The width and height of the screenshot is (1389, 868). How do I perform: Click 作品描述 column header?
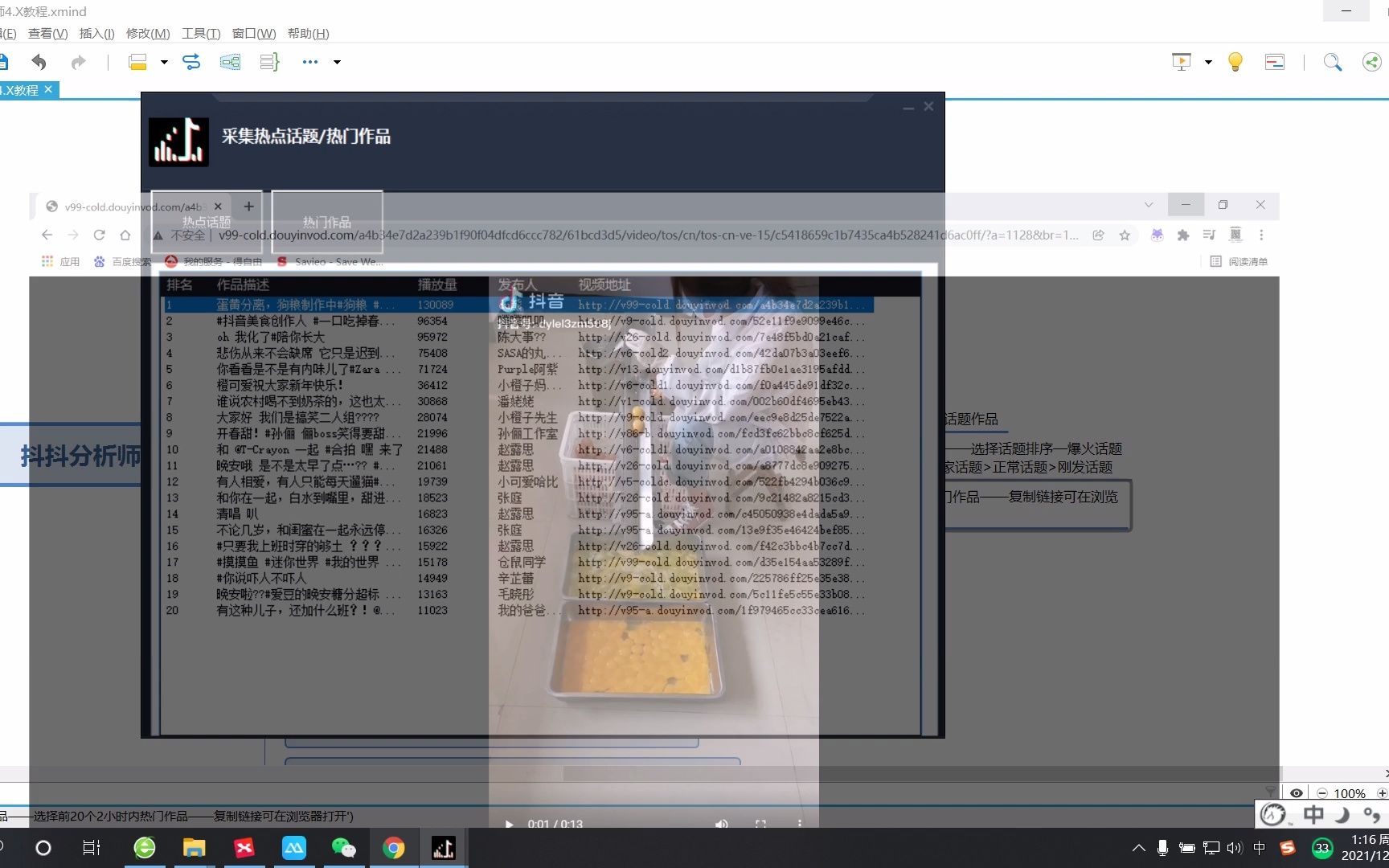coord(243,285)
